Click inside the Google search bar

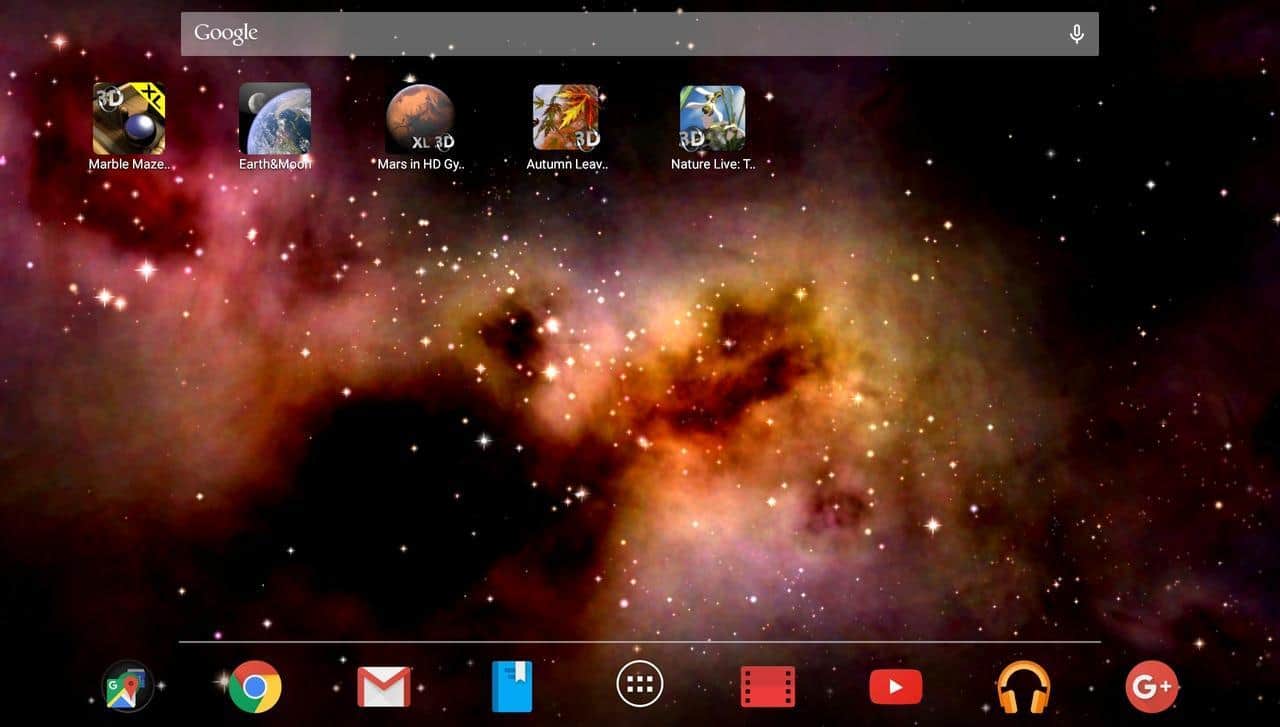click(x=640, y=34)
